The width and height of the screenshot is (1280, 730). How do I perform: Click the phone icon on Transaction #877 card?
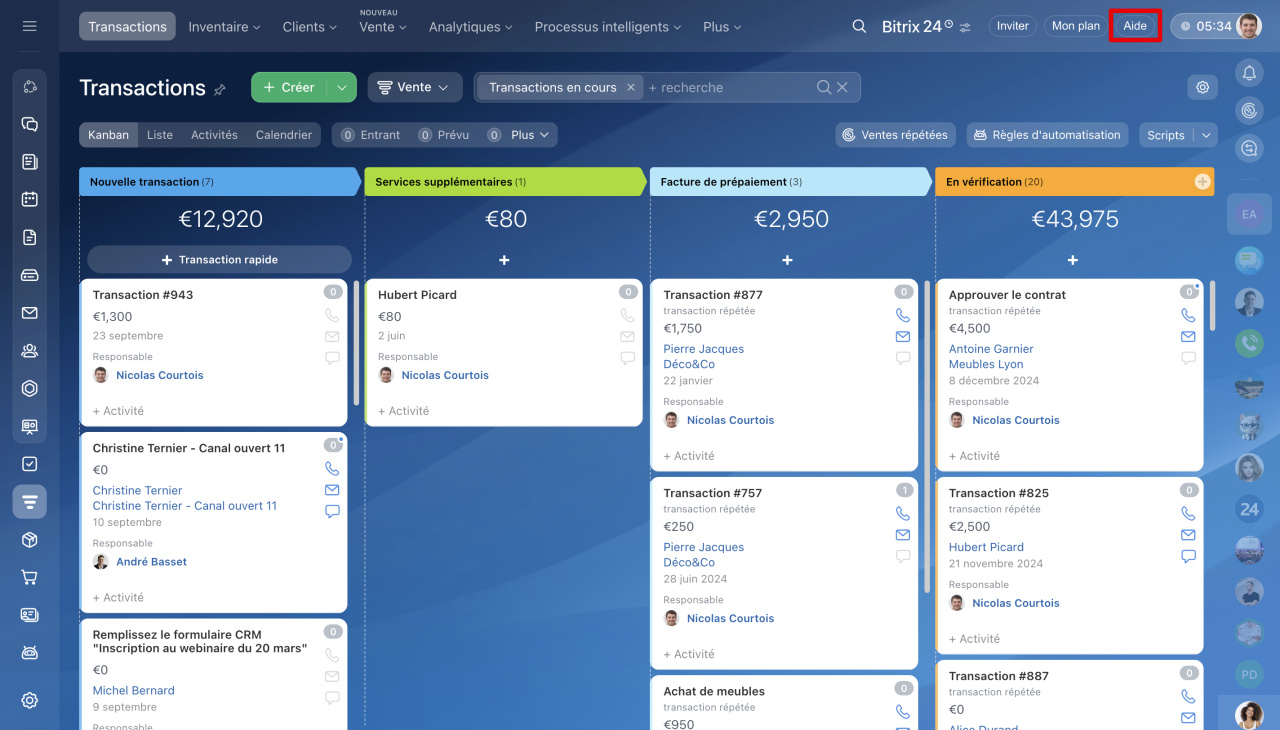[903, 315]
